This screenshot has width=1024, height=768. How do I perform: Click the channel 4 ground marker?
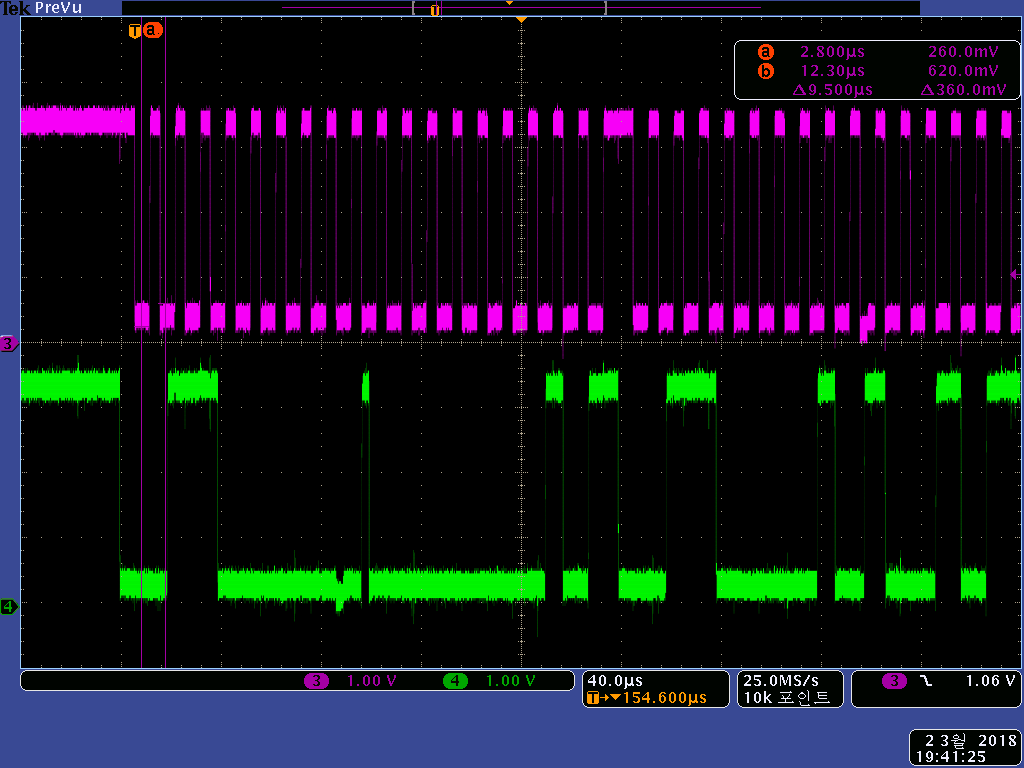(x=9, y=607)
